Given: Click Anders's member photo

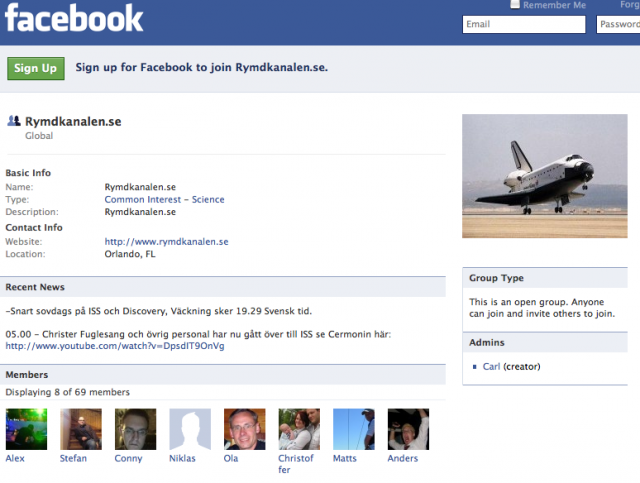Looking at the screenshot, I should 408,429.
